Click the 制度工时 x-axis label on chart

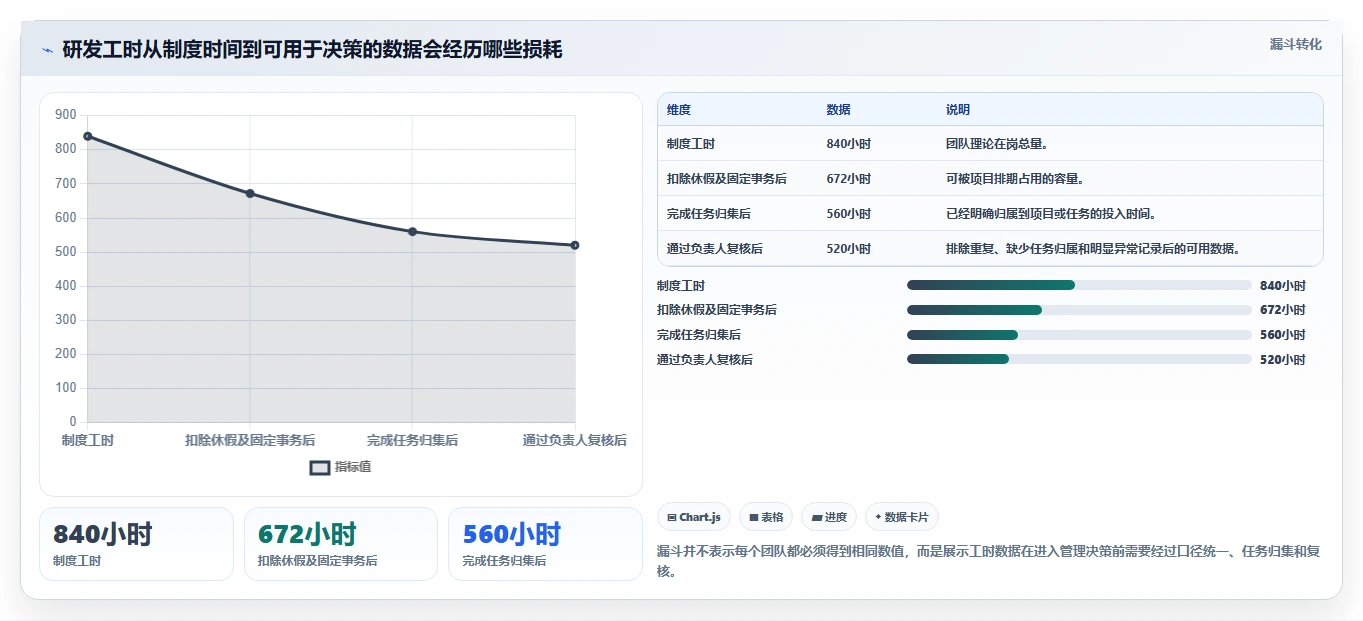[88, 440]
